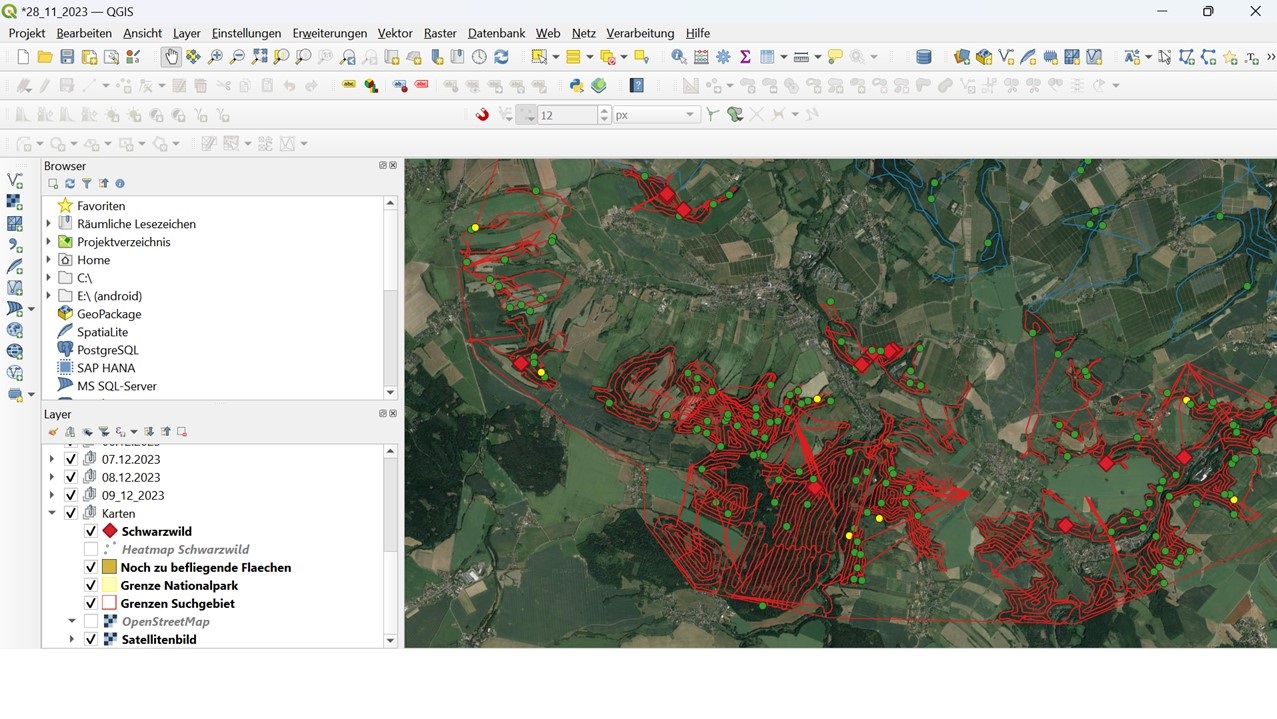Toggle visibility of Grenze Nationalpark layer

pos(91,586)
